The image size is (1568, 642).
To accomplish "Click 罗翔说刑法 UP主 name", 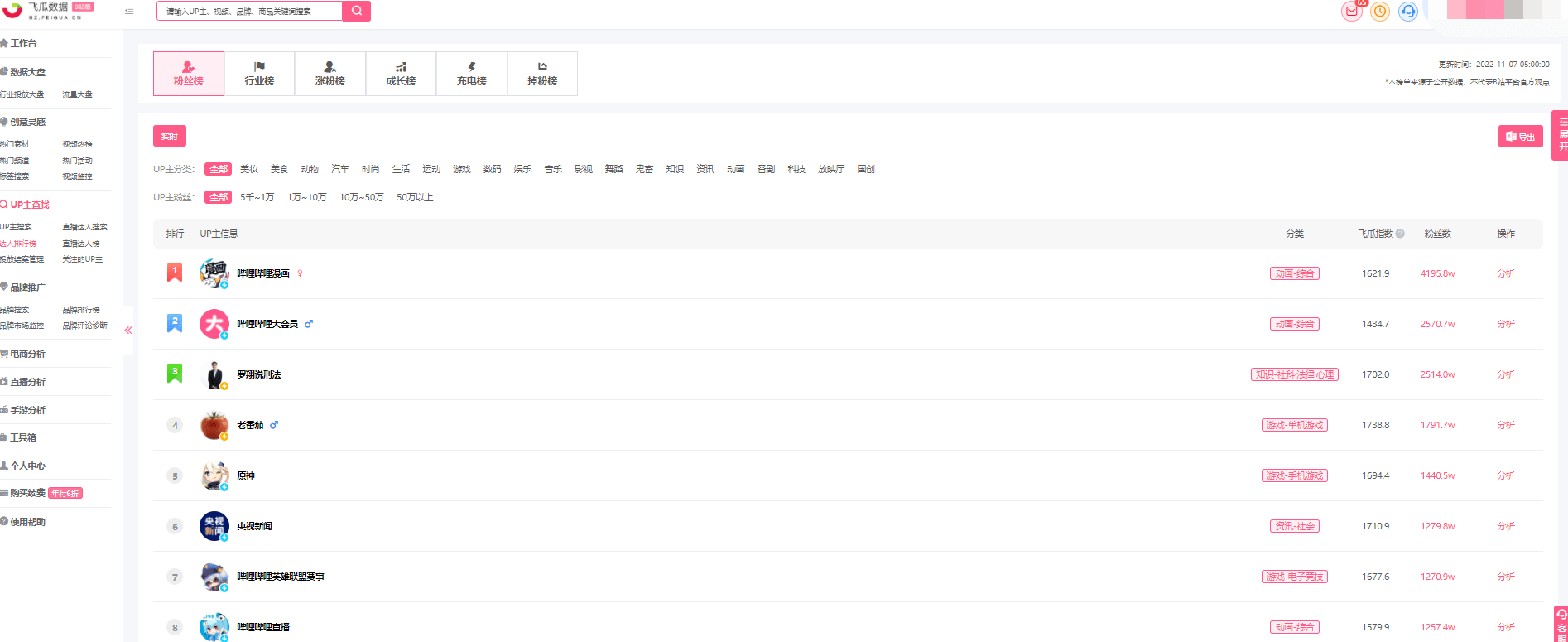I will point(259,374).
